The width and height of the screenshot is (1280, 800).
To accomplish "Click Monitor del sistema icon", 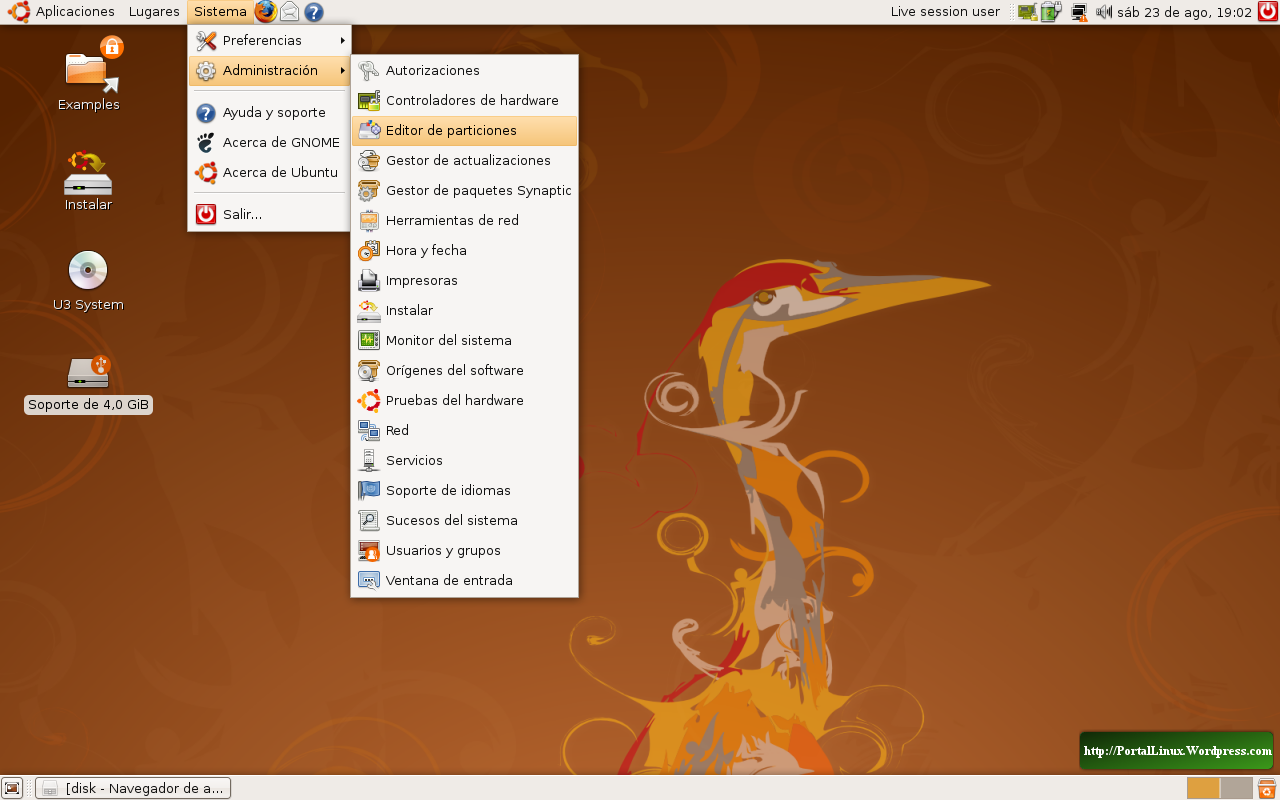I will pos(369,341).
